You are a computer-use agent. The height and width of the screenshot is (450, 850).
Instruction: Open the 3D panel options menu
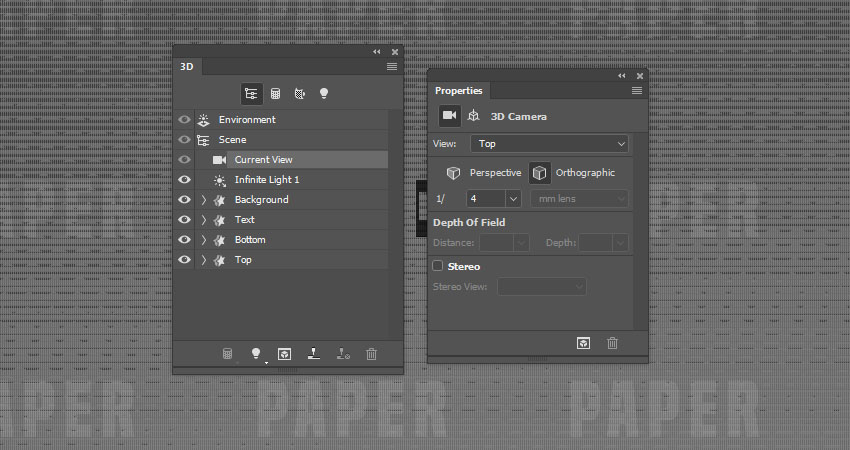coord(392,67)
